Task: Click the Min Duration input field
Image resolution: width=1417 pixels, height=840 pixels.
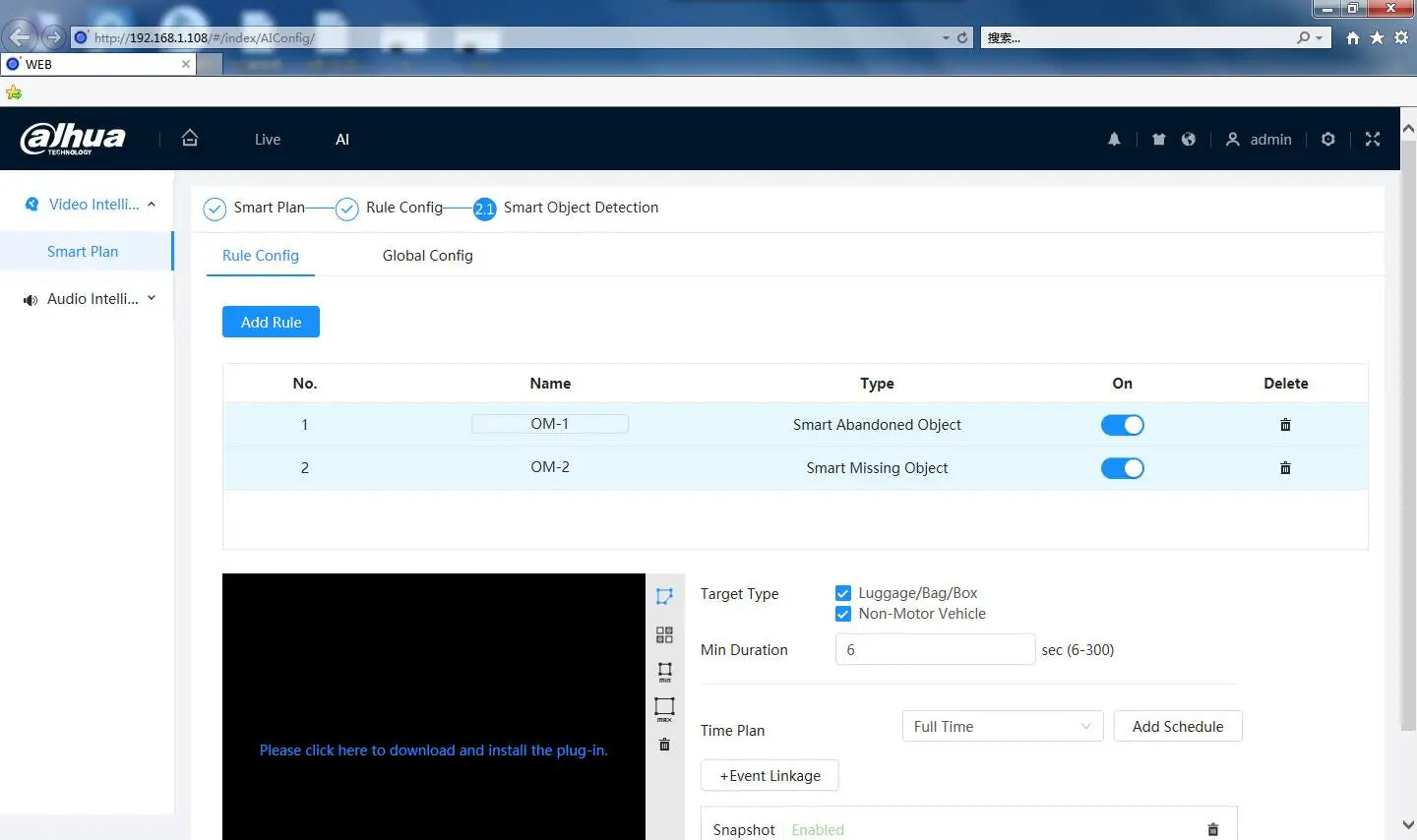Action: 935,650
